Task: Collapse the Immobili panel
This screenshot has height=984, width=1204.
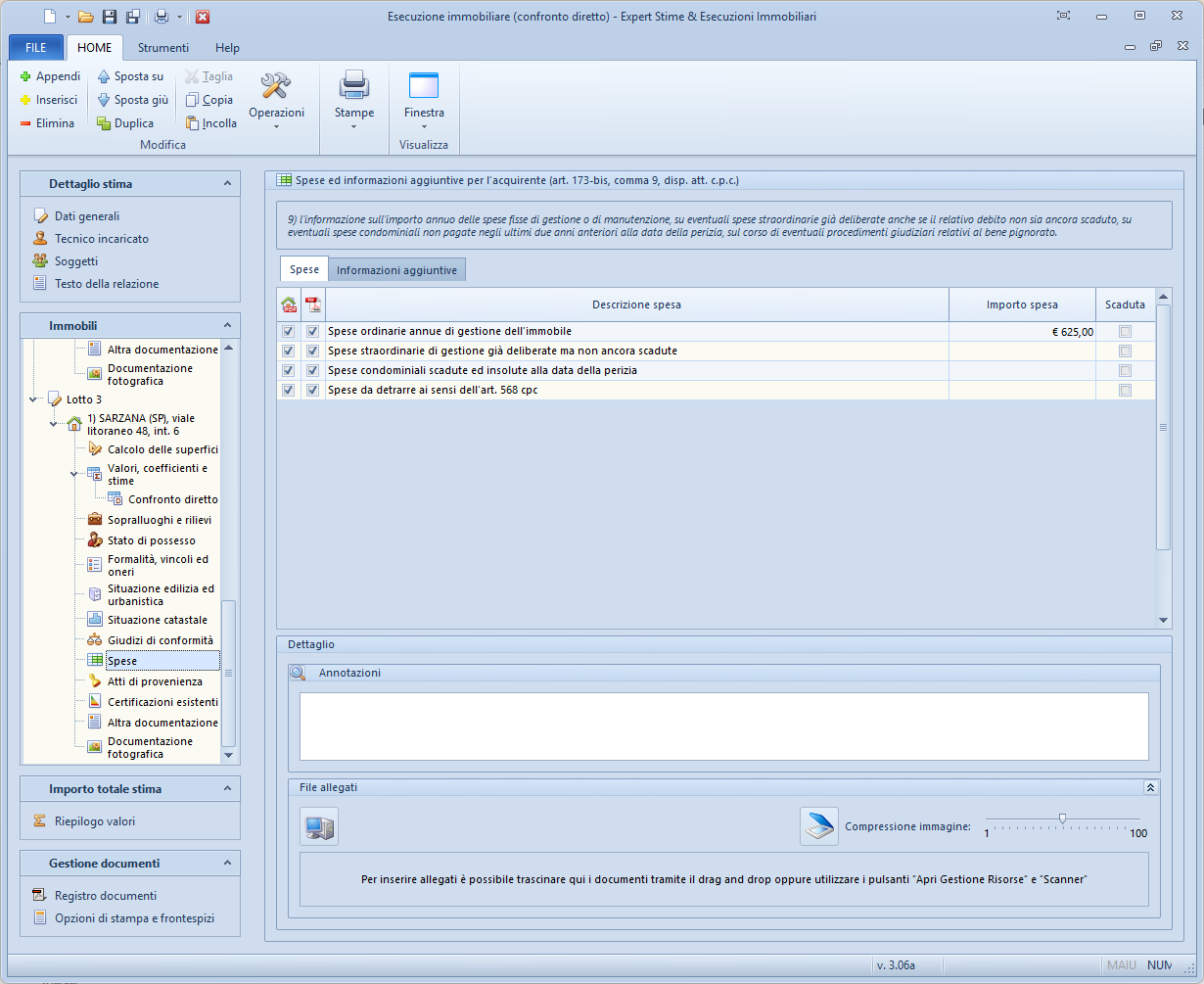Action: 227,325
